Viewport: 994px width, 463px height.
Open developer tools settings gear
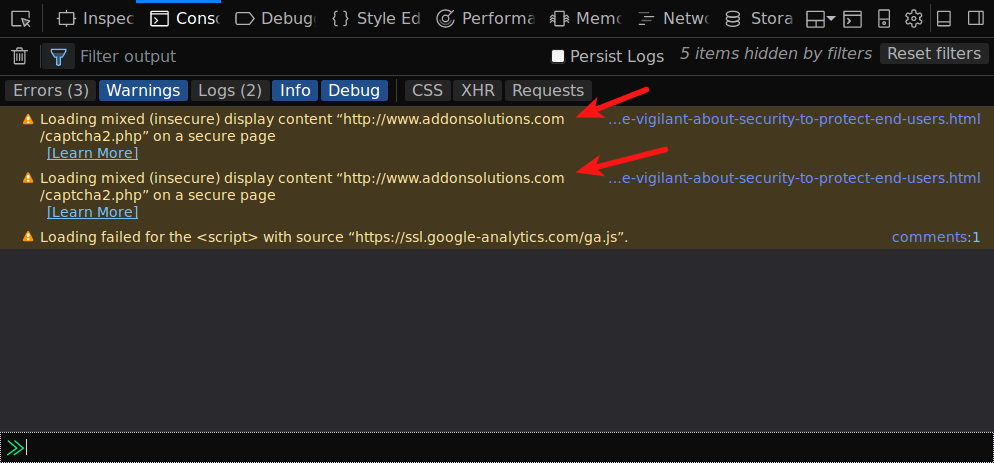913,18
